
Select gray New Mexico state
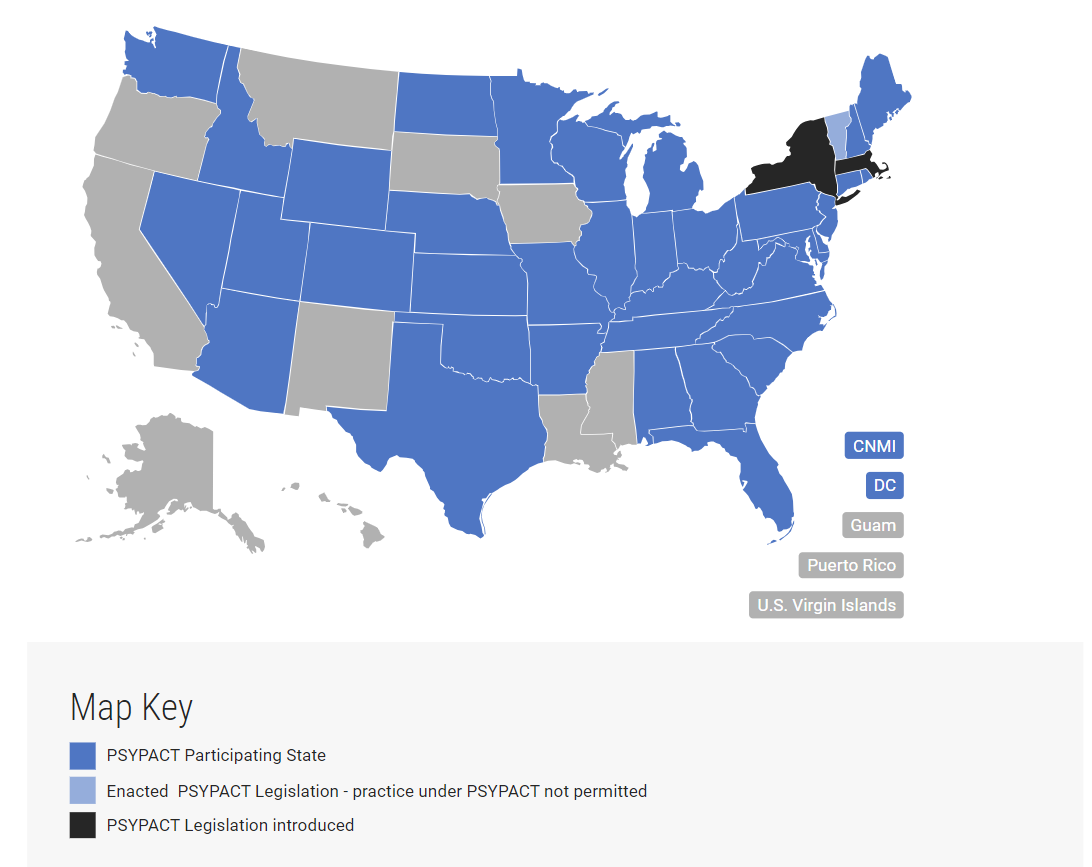pos(341,359)
